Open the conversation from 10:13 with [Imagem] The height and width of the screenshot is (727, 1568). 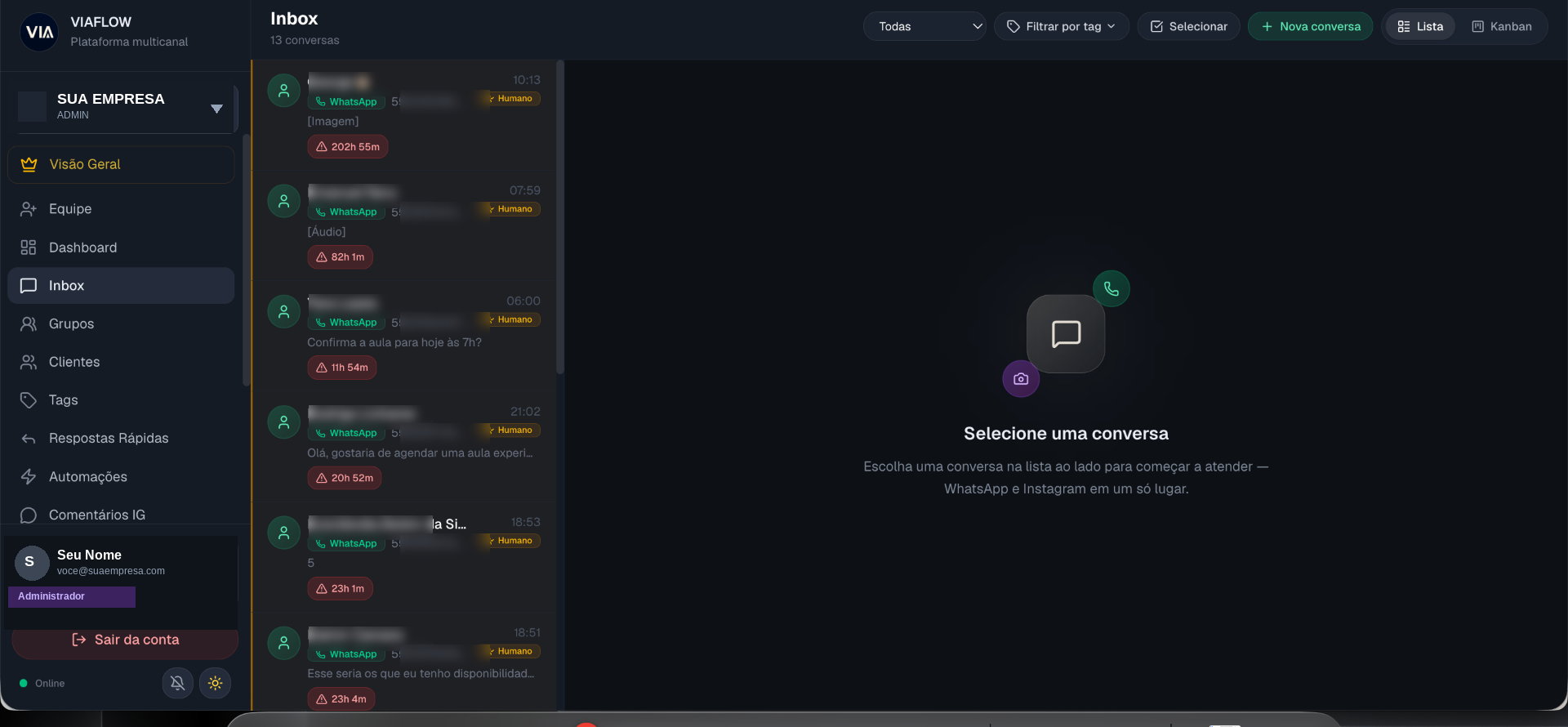coord(404,114)
